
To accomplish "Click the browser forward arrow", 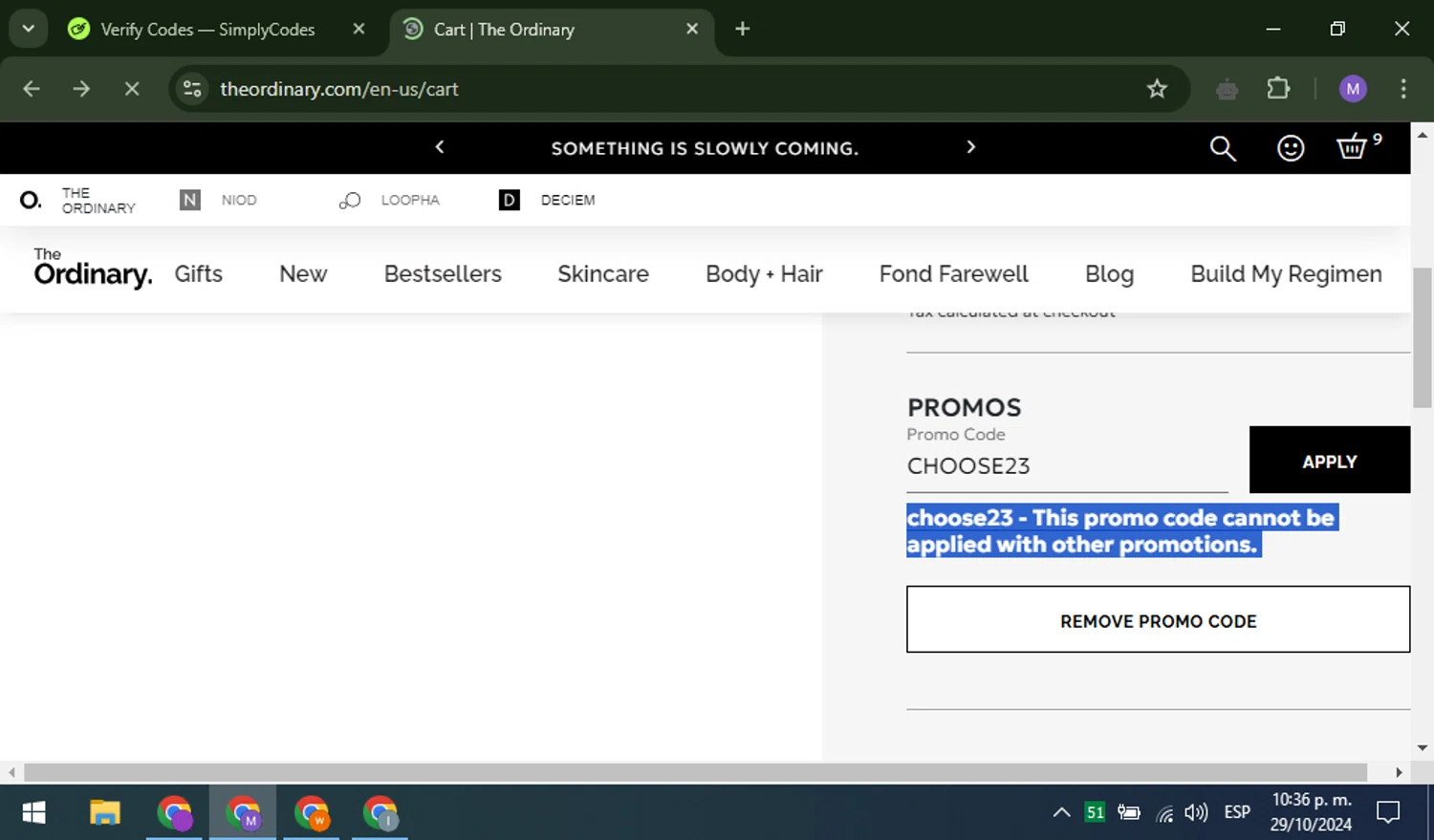I will click(x=81, y=89).
